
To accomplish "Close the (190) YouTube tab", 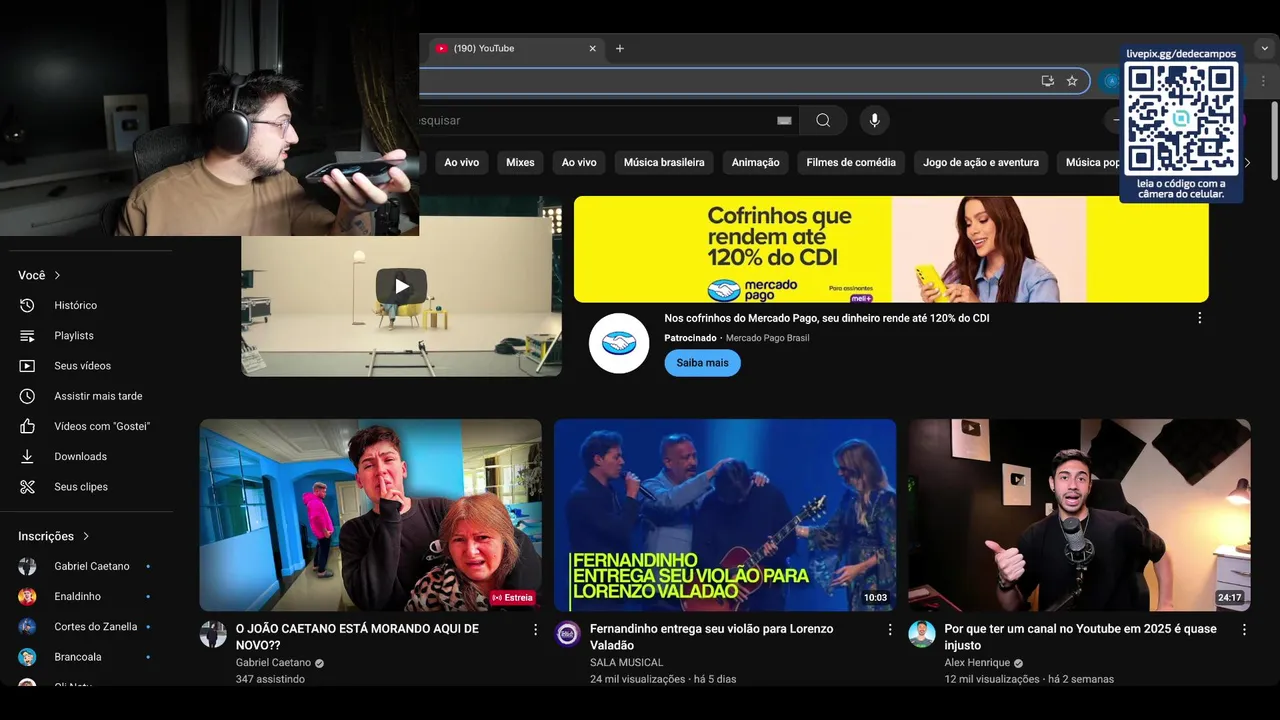I will coord(592,48).
